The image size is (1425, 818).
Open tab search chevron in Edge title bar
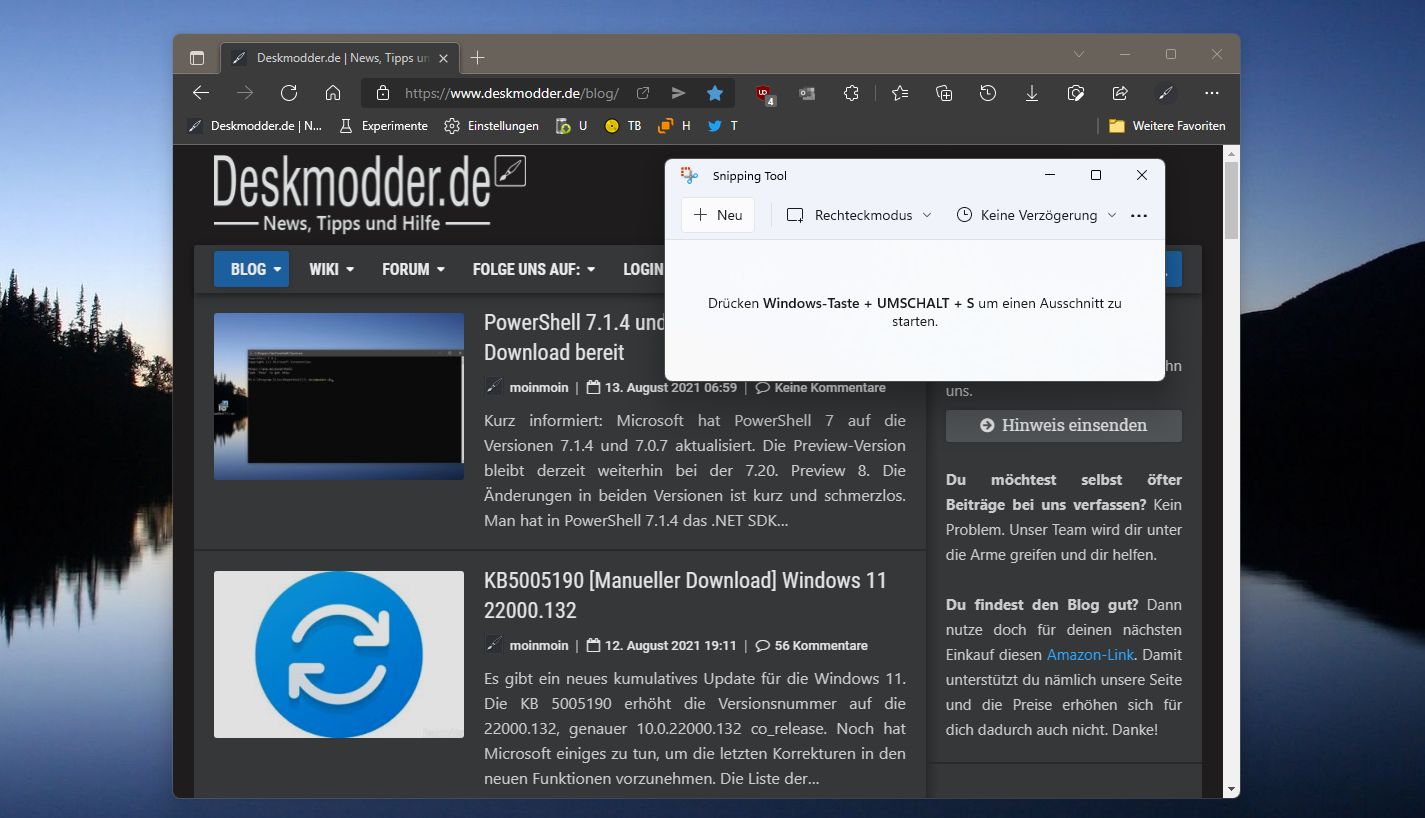[x=1079, y=54]
